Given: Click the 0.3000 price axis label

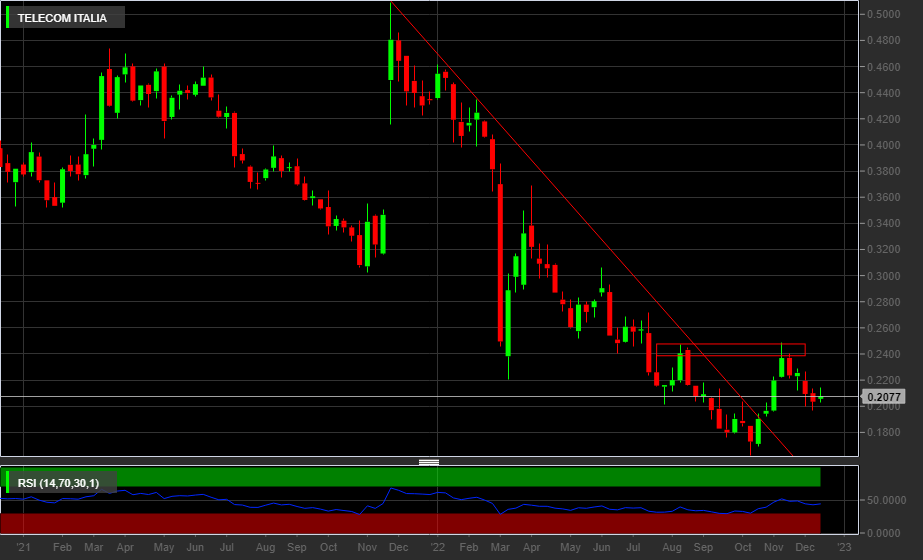Looking at the screenshot, I should point(884,276).
